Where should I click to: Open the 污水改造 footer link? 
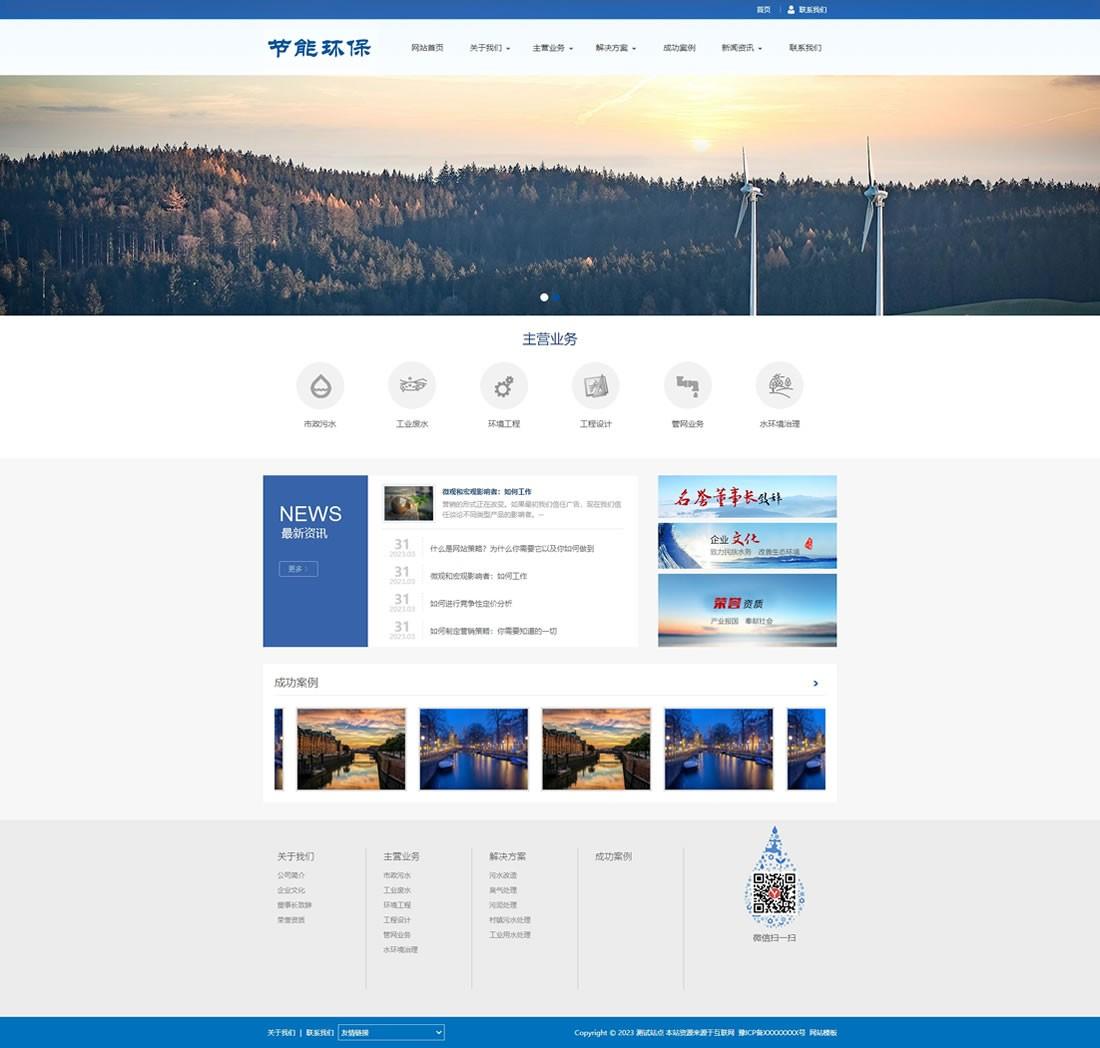(x=503, y=875)
